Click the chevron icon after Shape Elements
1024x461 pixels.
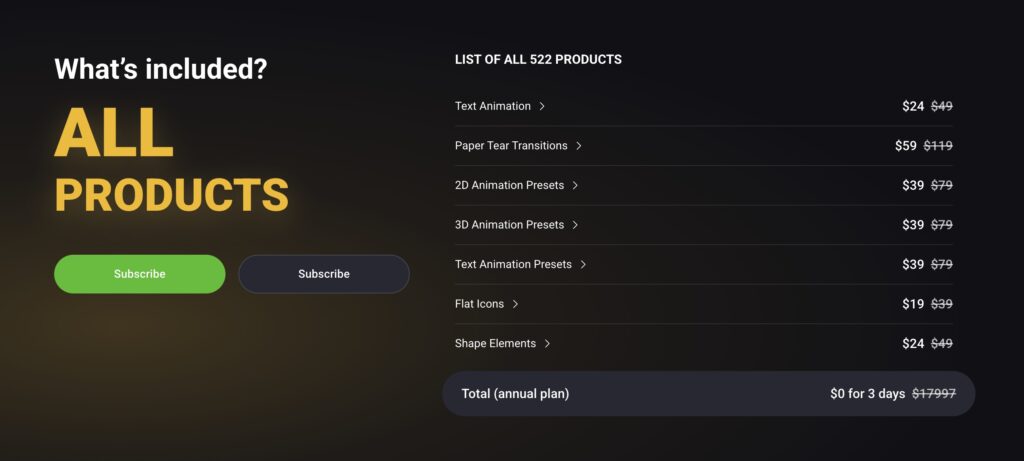pyautogui.click(x=547, y=343)
